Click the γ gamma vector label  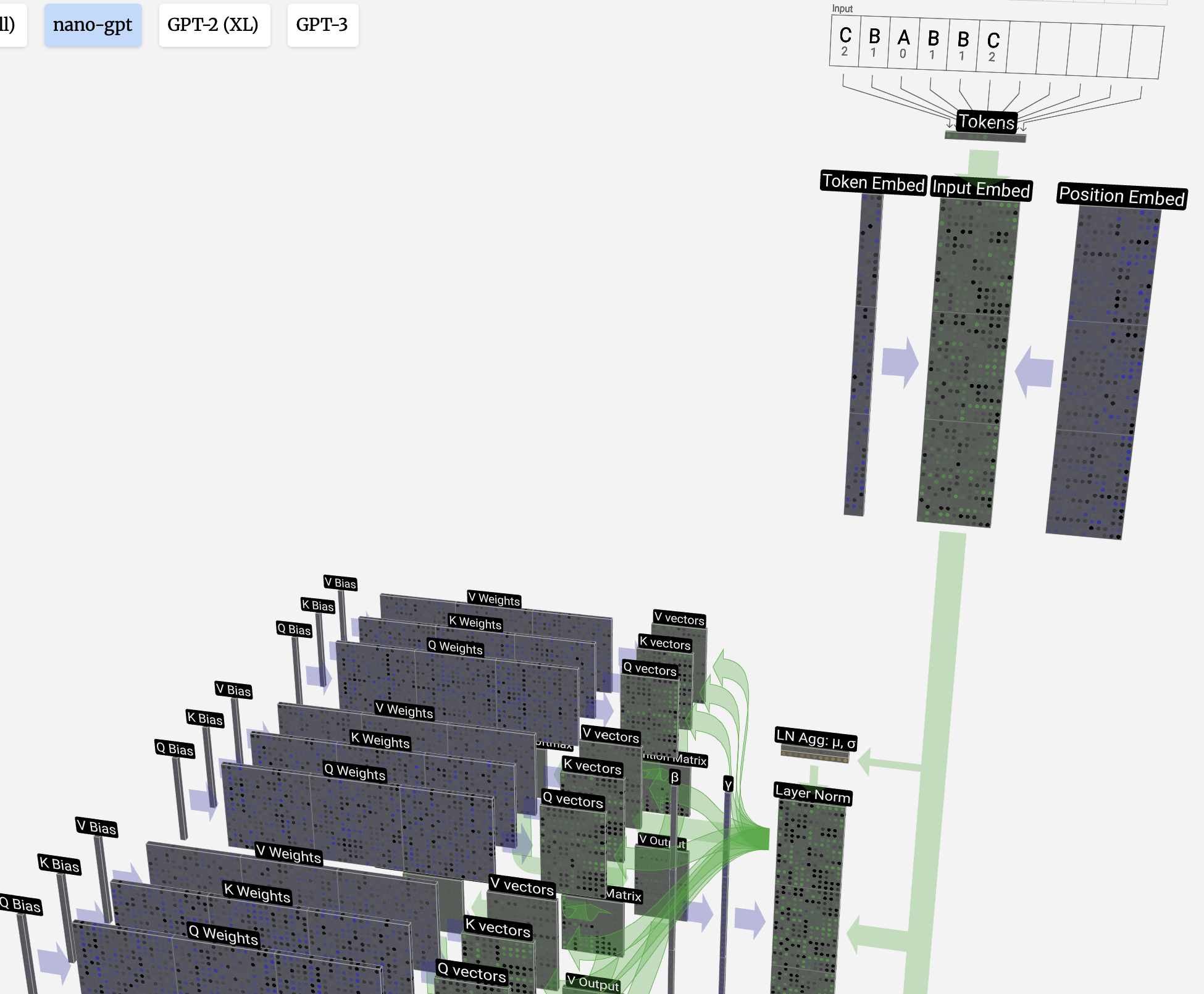pyautogui.click(x=728, y=784)
